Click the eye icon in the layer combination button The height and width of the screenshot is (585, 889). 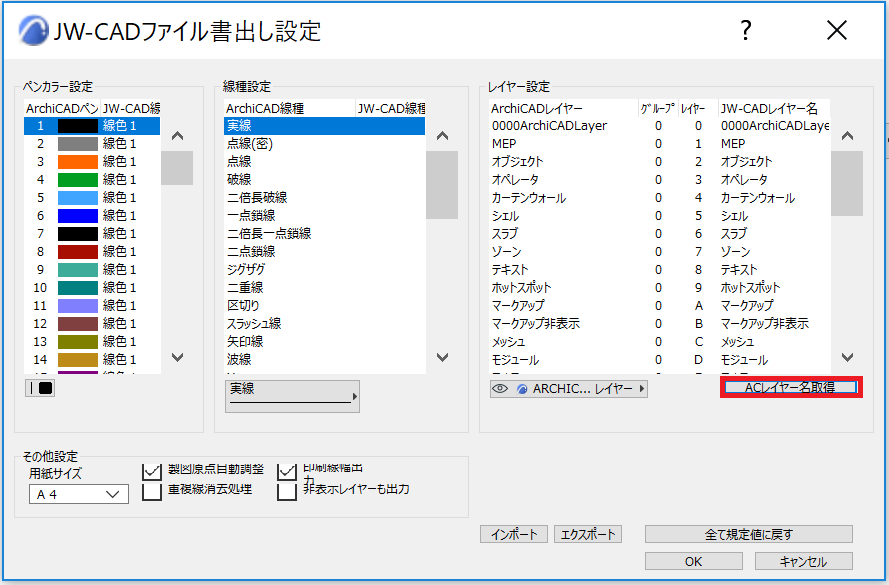click(499, 389)
